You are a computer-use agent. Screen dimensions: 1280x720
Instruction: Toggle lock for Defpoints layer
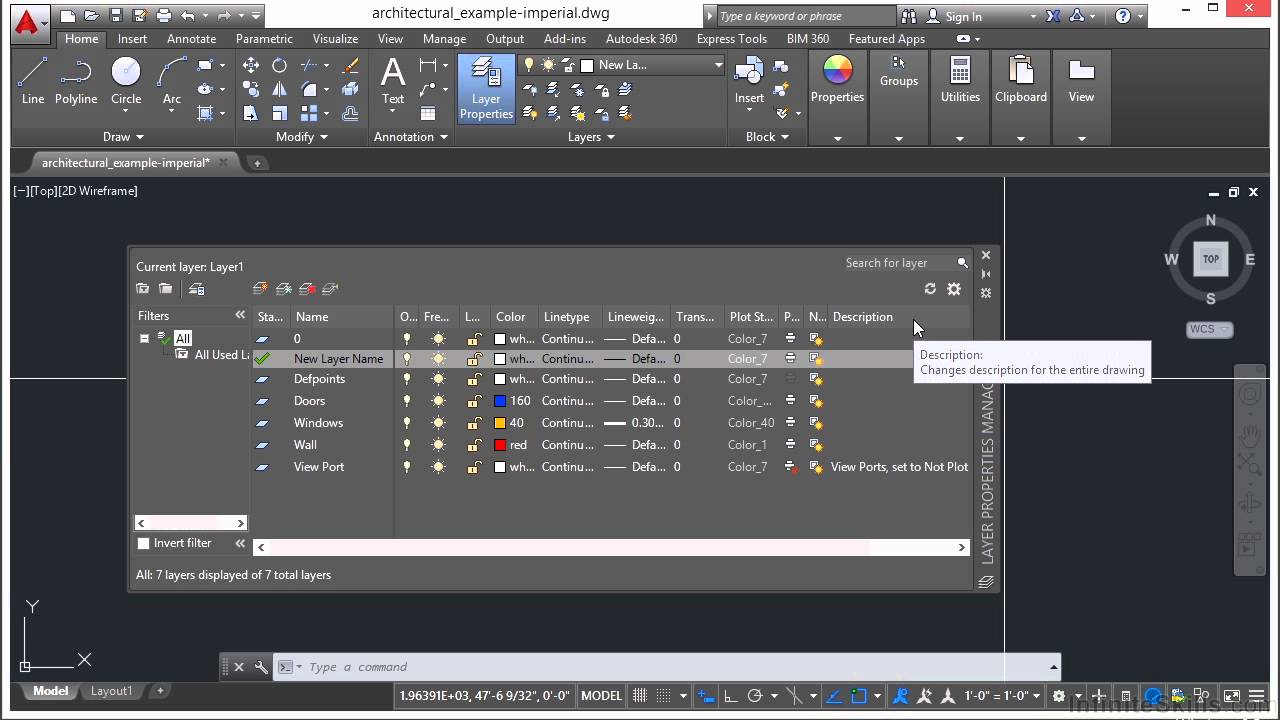pos(475,379)
